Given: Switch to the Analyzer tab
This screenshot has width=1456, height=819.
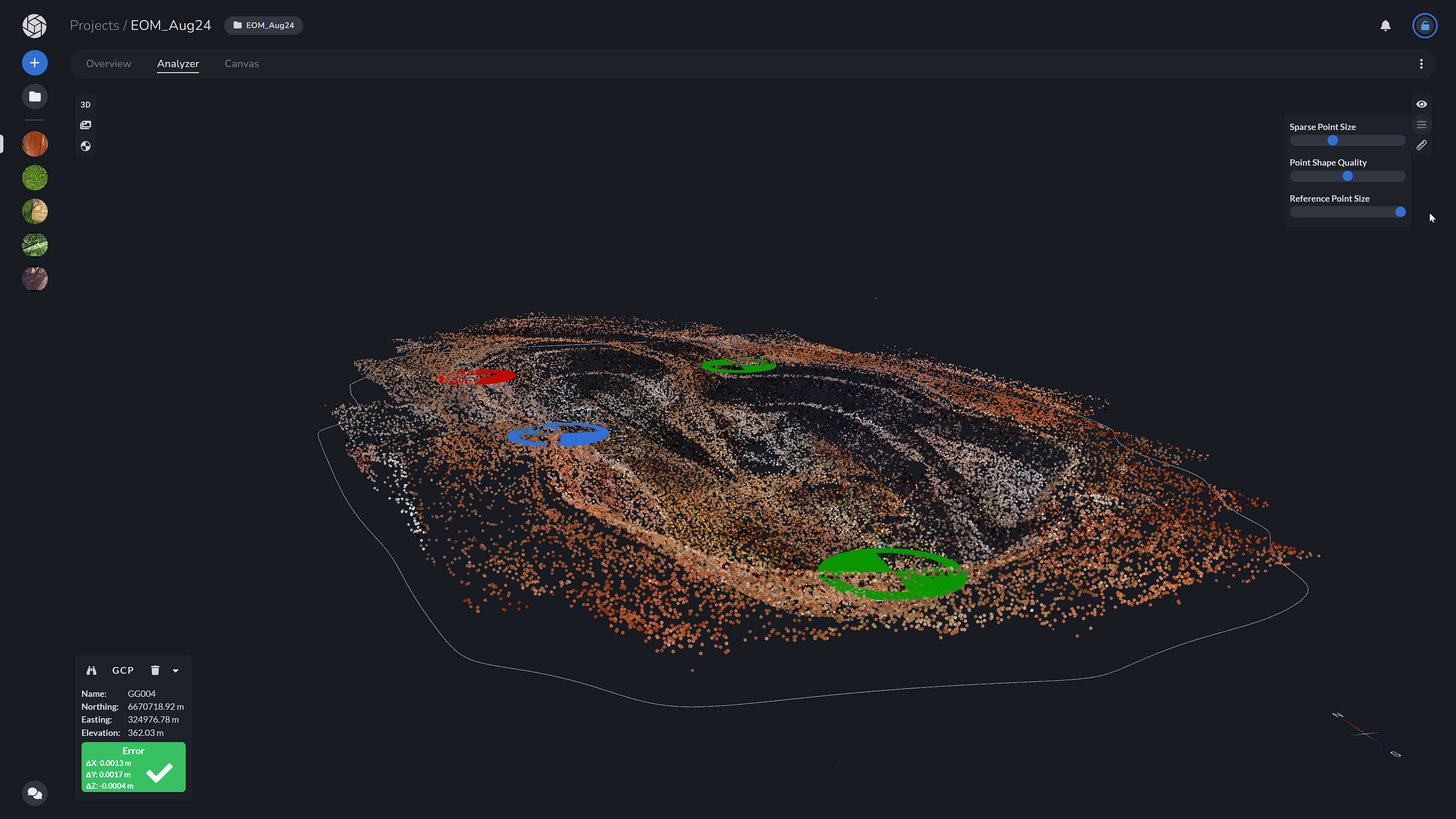Looking at the screenshot, I should tap(178, 63).
